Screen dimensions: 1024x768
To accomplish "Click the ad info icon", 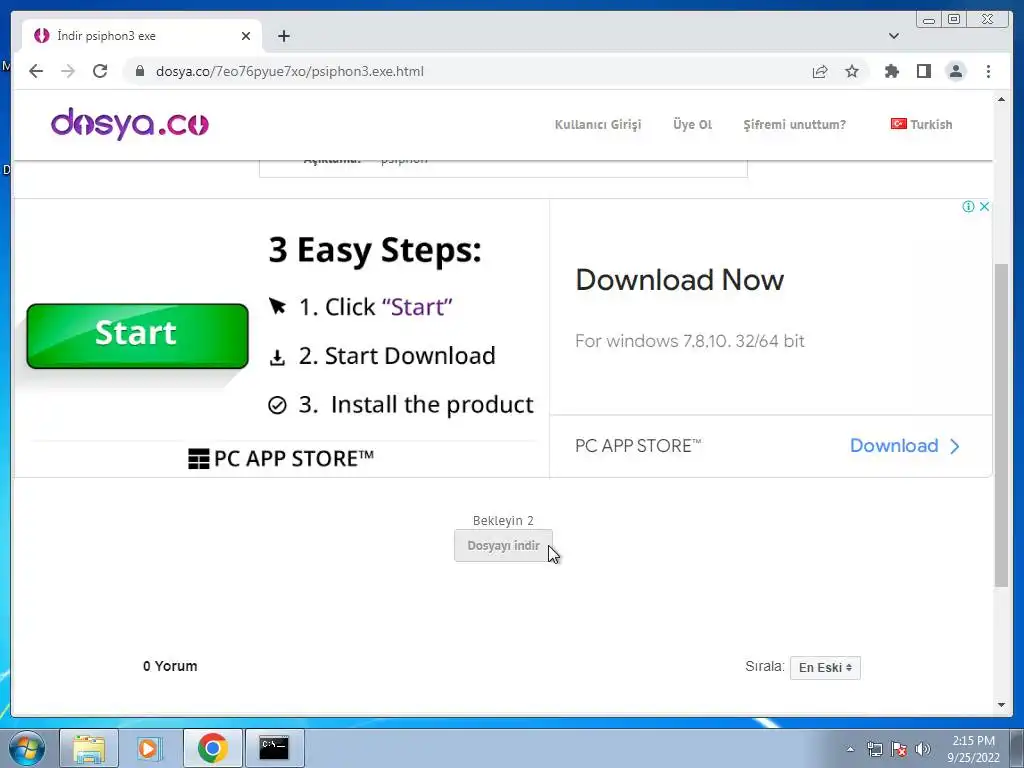I will pyautogui.click(x=968, y=206).
